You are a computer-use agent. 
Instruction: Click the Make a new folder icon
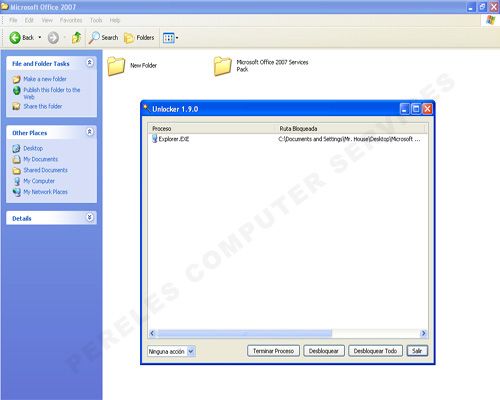click(x=16, y=79)
